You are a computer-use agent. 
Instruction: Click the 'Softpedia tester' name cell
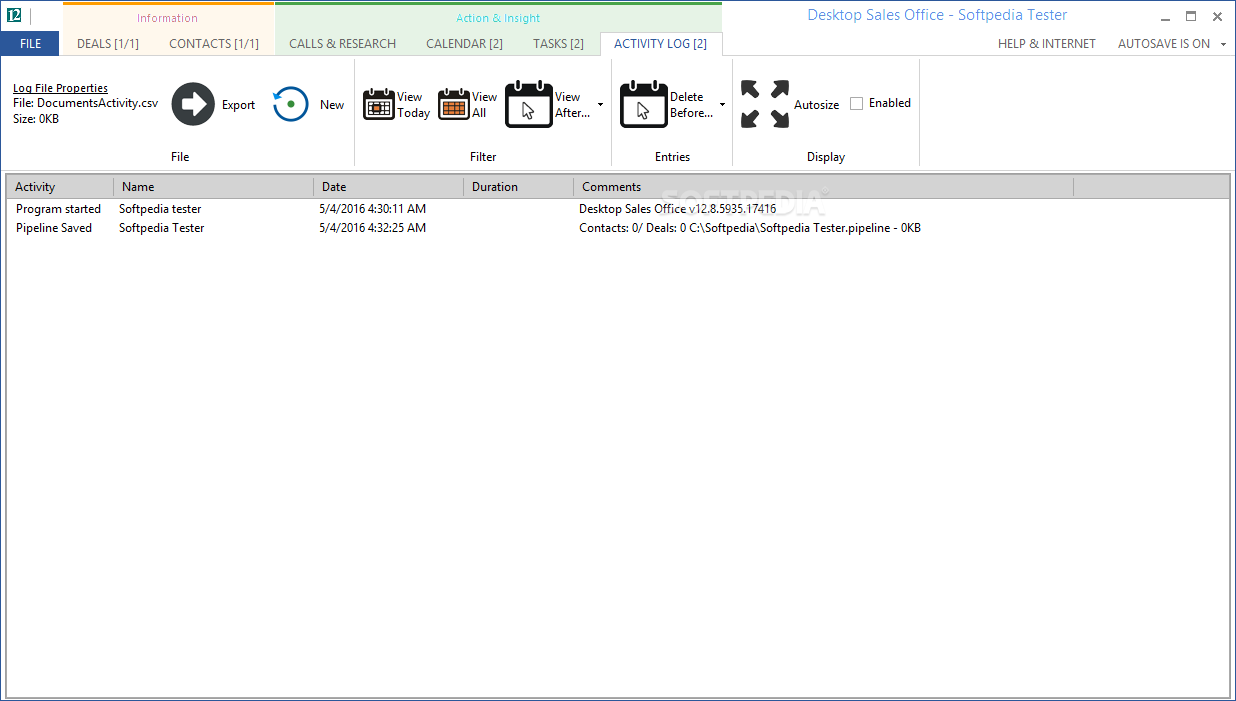160,209
